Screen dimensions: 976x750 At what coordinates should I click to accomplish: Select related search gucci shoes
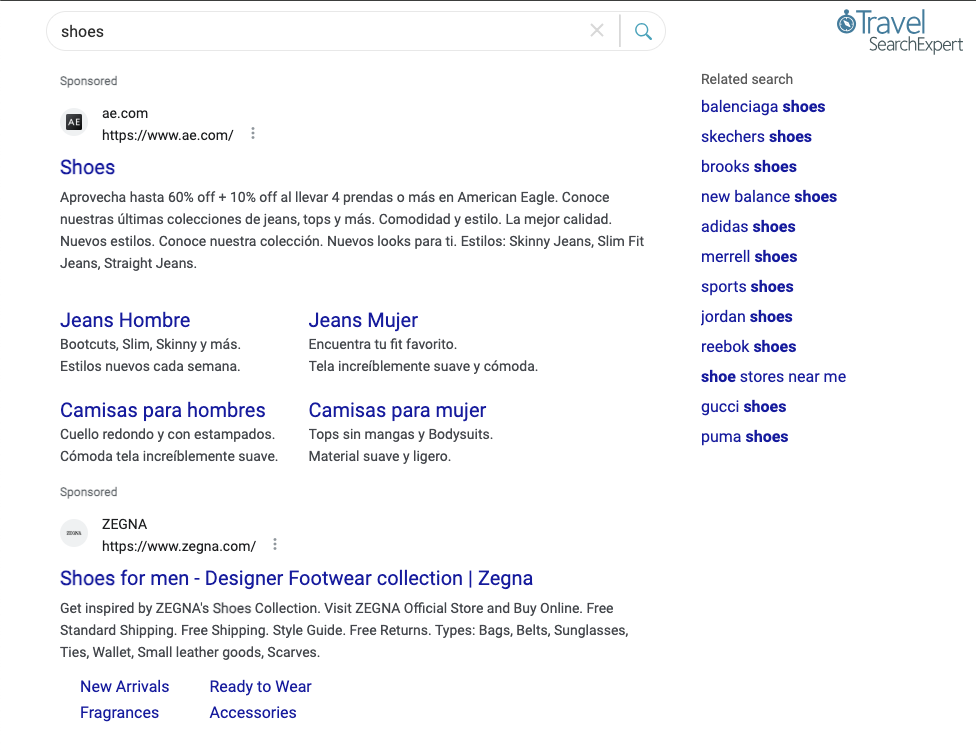(x=744, y=406)
